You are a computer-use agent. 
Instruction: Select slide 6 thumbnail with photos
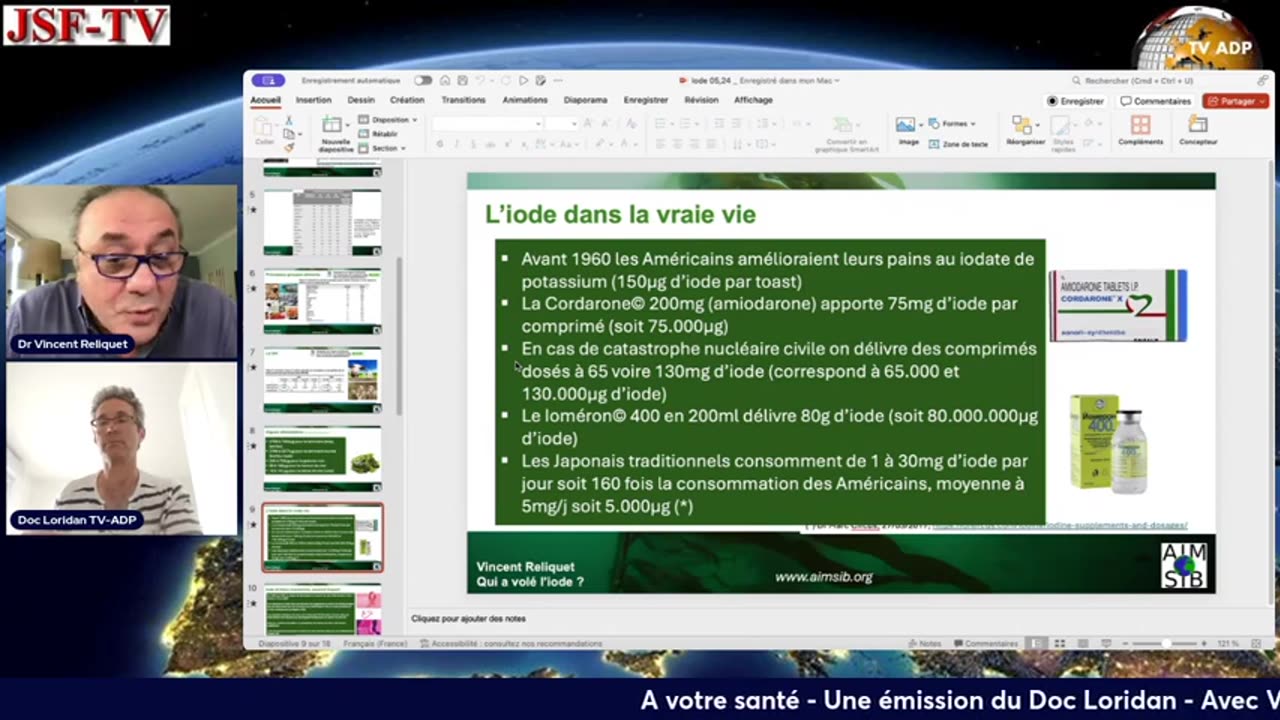(322, 301)
